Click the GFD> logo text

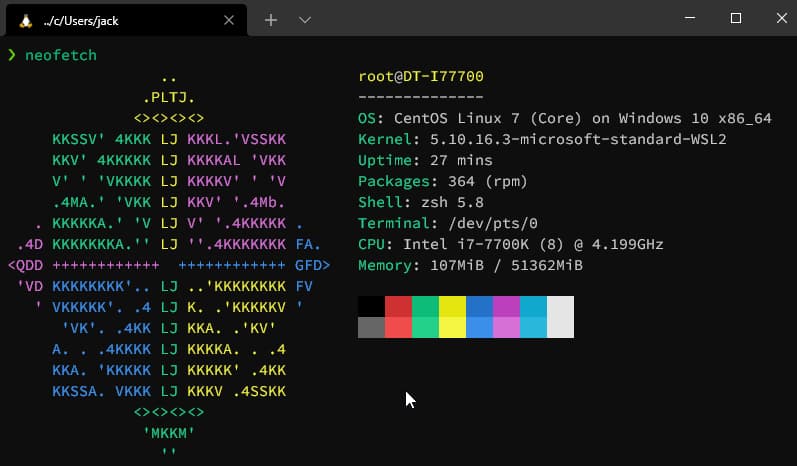pyautogui.click(x=313, y=265)
